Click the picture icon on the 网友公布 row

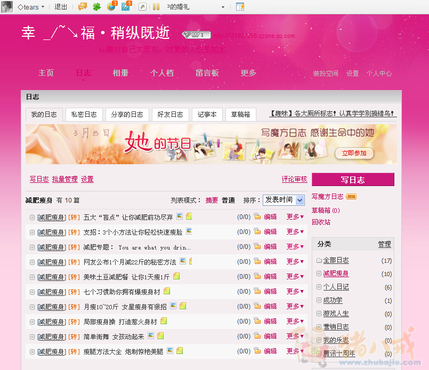coord(182,261)
